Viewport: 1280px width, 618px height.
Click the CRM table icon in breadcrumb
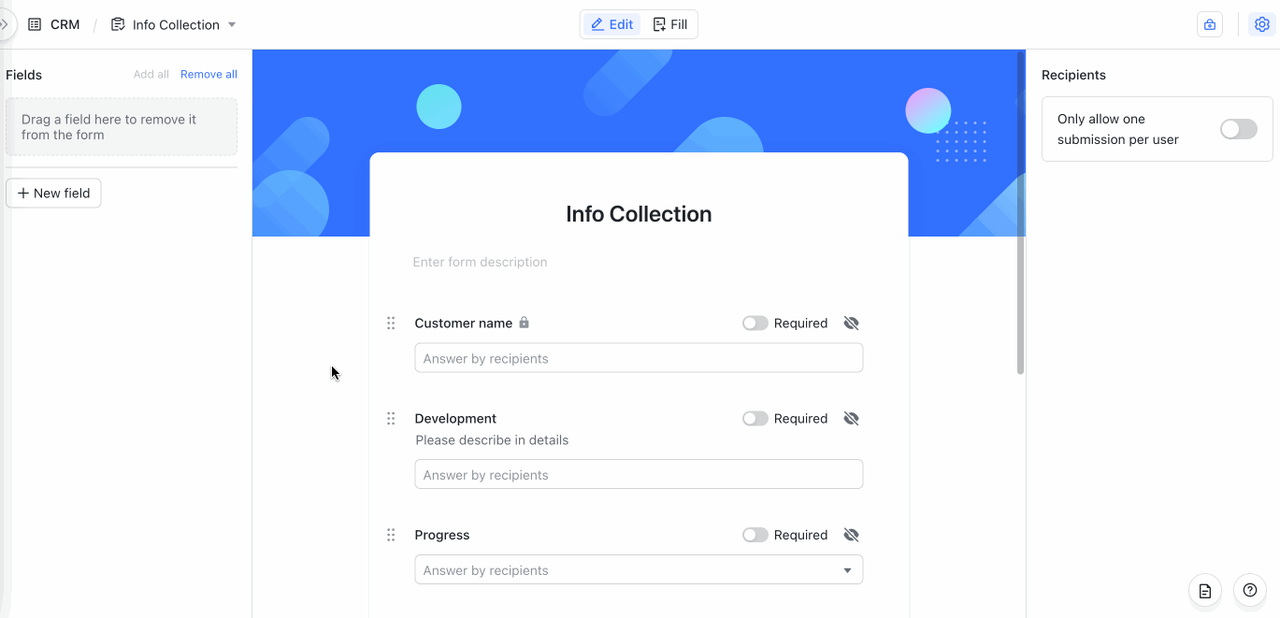pos(35,24)
